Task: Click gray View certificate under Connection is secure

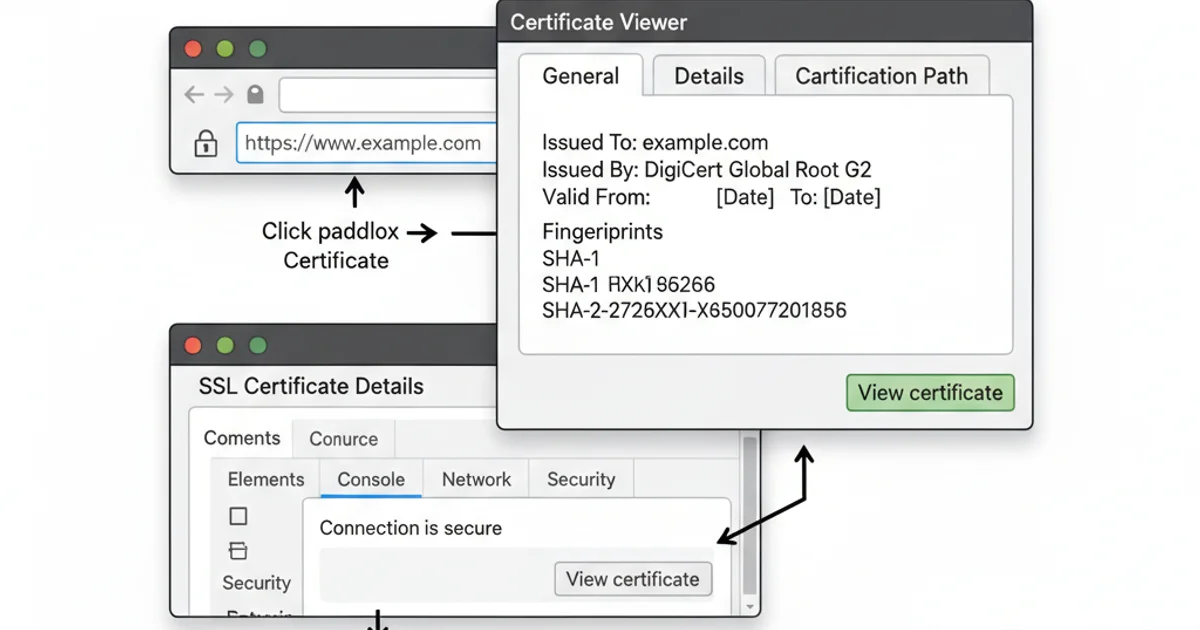Action: click(x=632, y=579)
